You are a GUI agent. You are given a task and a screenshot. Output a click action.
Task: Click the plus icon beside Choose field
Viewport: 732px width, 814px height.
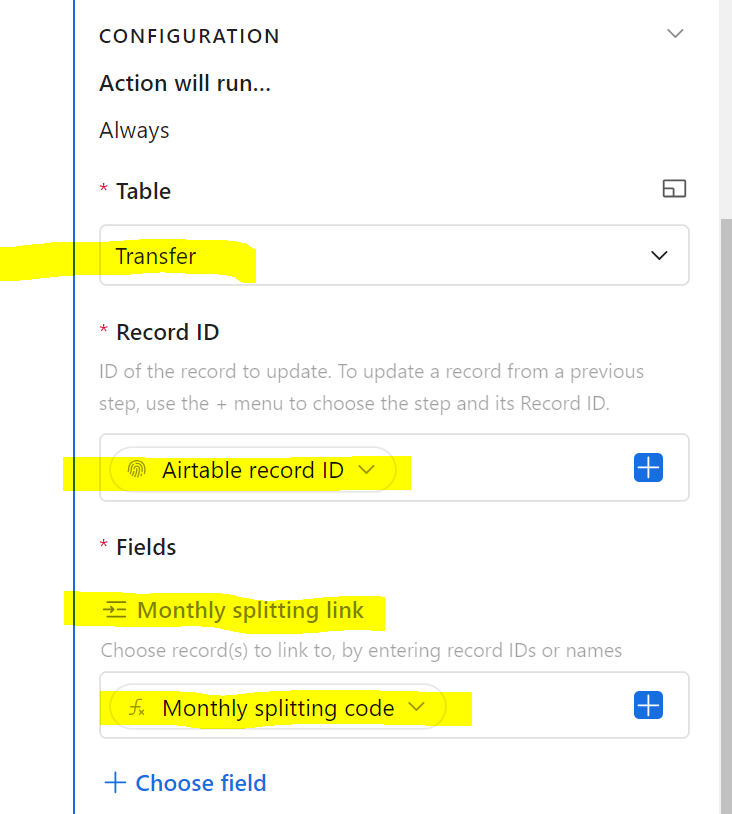(115, 782)
